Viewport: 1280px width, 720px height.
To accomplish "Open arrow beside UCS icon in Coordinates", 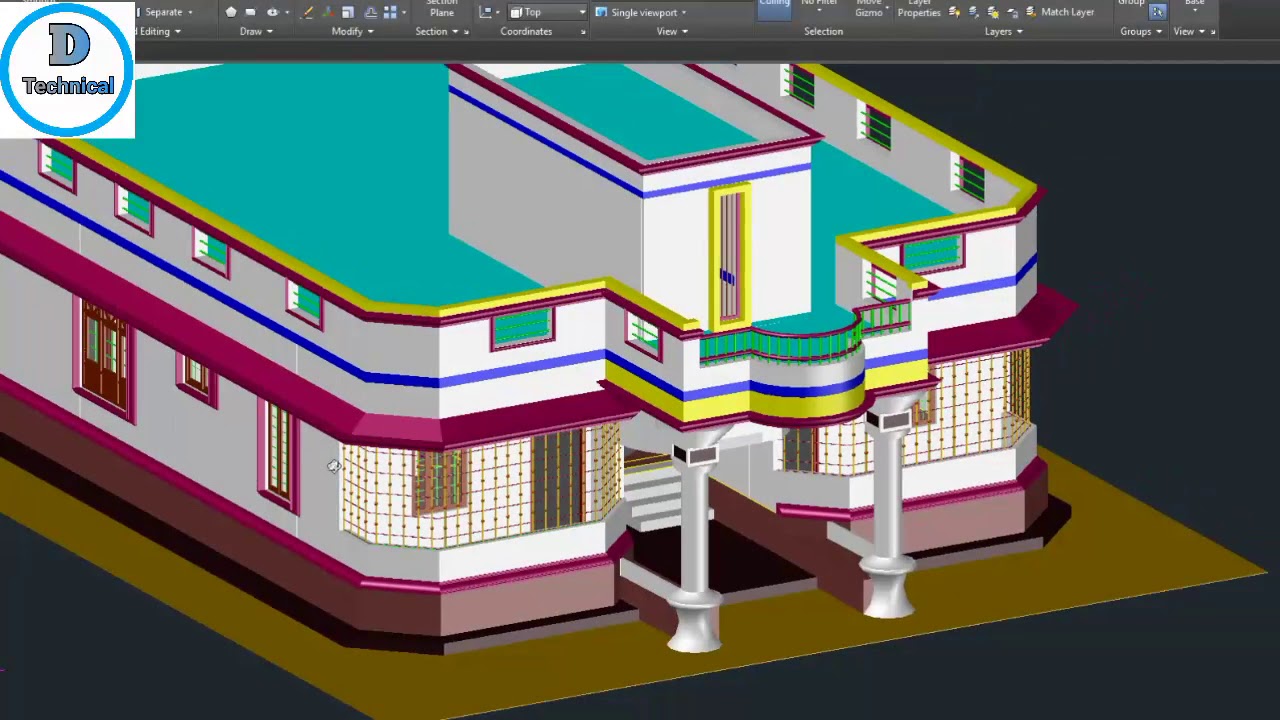I will (497, 13).
